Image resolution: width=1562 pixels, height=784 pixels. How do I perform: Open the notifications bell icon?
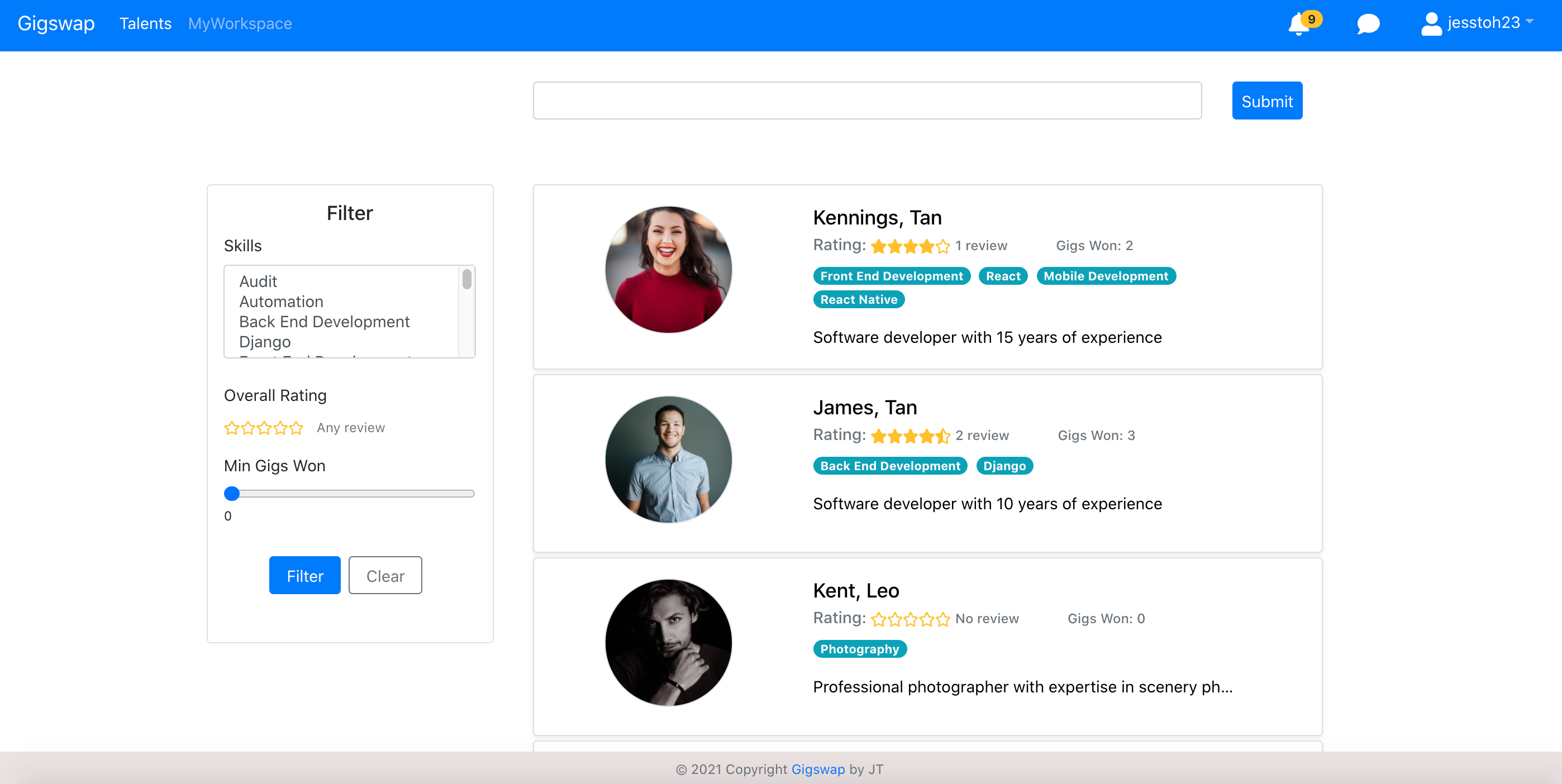(1298, 24)
